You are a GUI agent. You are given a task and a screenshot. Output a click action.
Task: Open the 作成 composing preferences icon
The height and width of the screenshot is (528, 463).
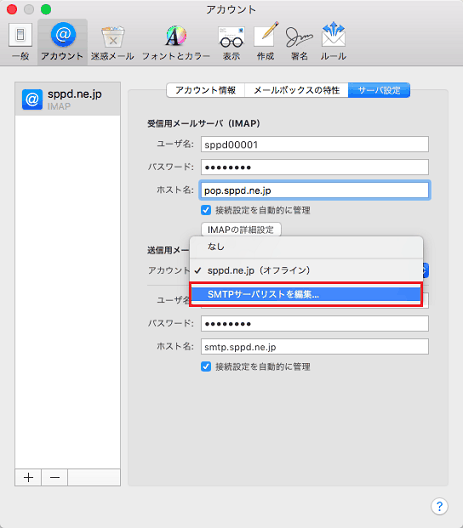[266, 41]
